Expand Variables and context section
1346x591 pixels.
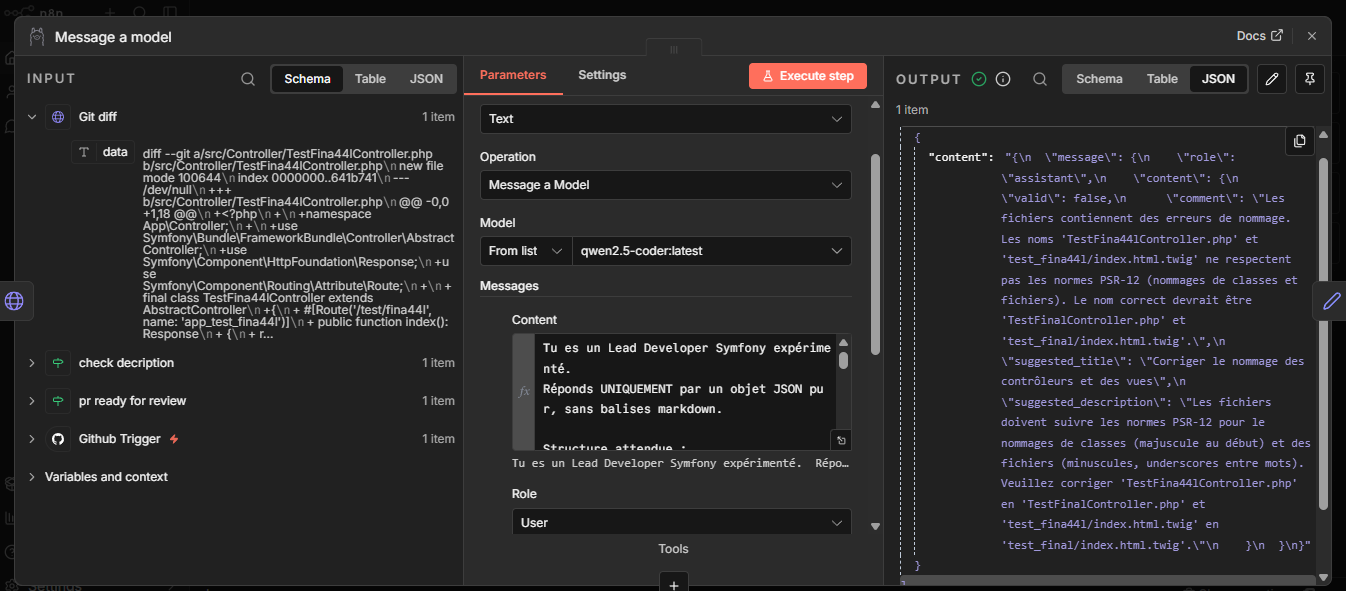(x=32, y=477)
